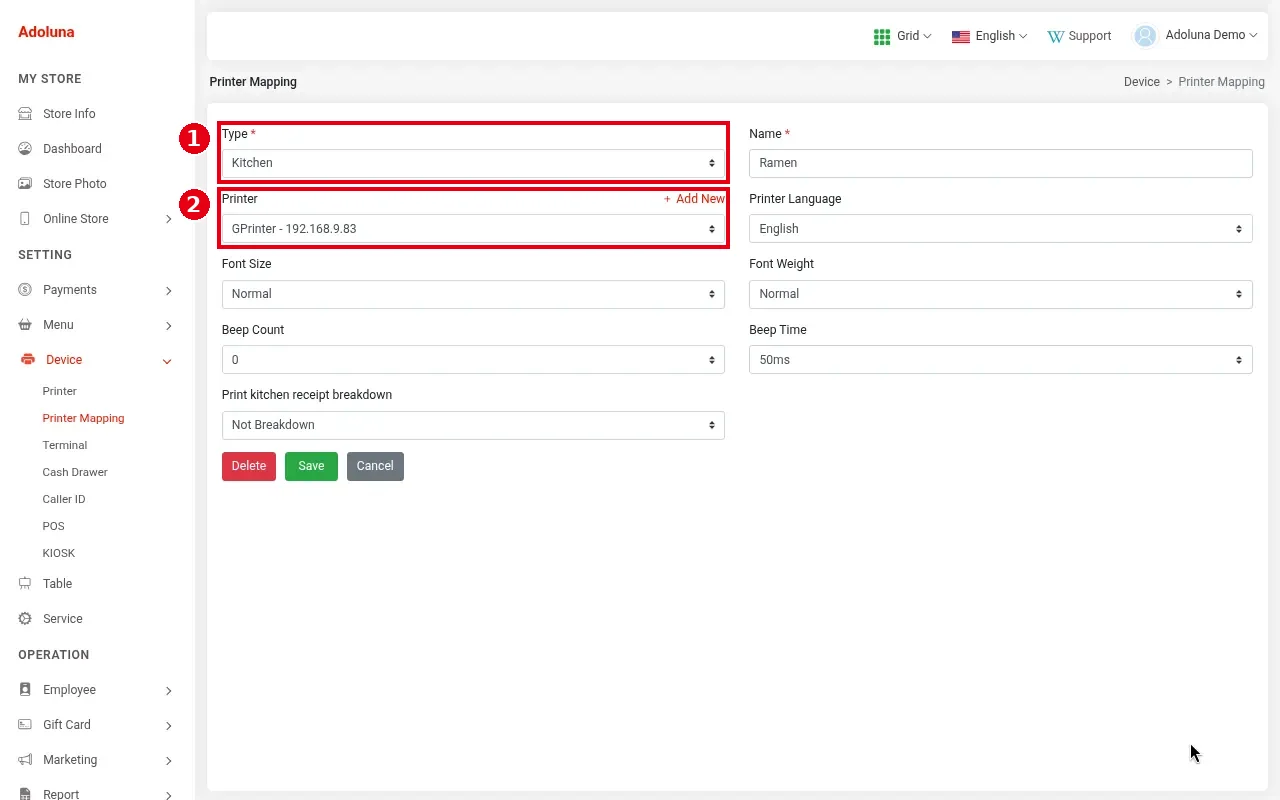Click the Device breadcrumb link
This screenshot has height=800, width=1280.
[1141, 82]
